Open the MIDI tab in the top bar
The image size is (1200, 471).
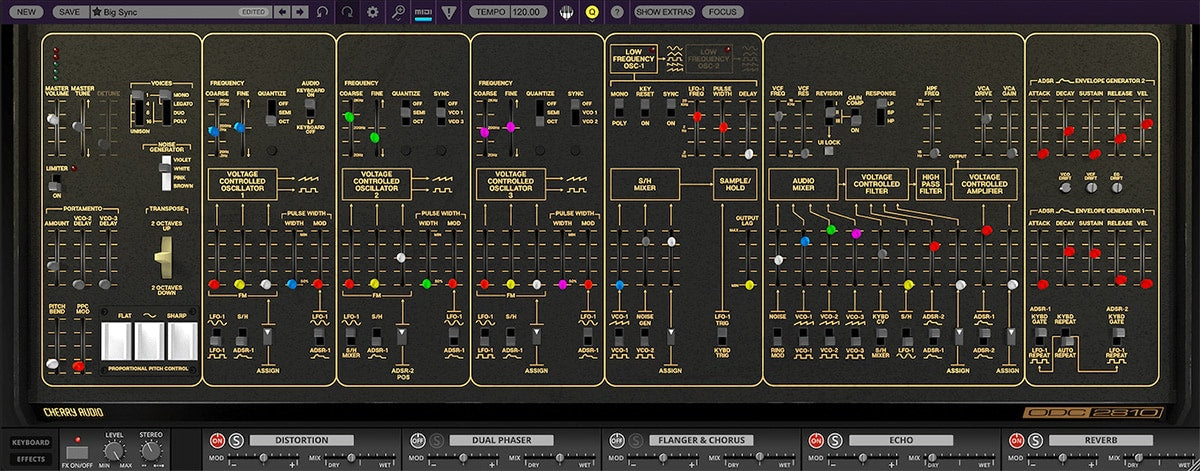423,12
